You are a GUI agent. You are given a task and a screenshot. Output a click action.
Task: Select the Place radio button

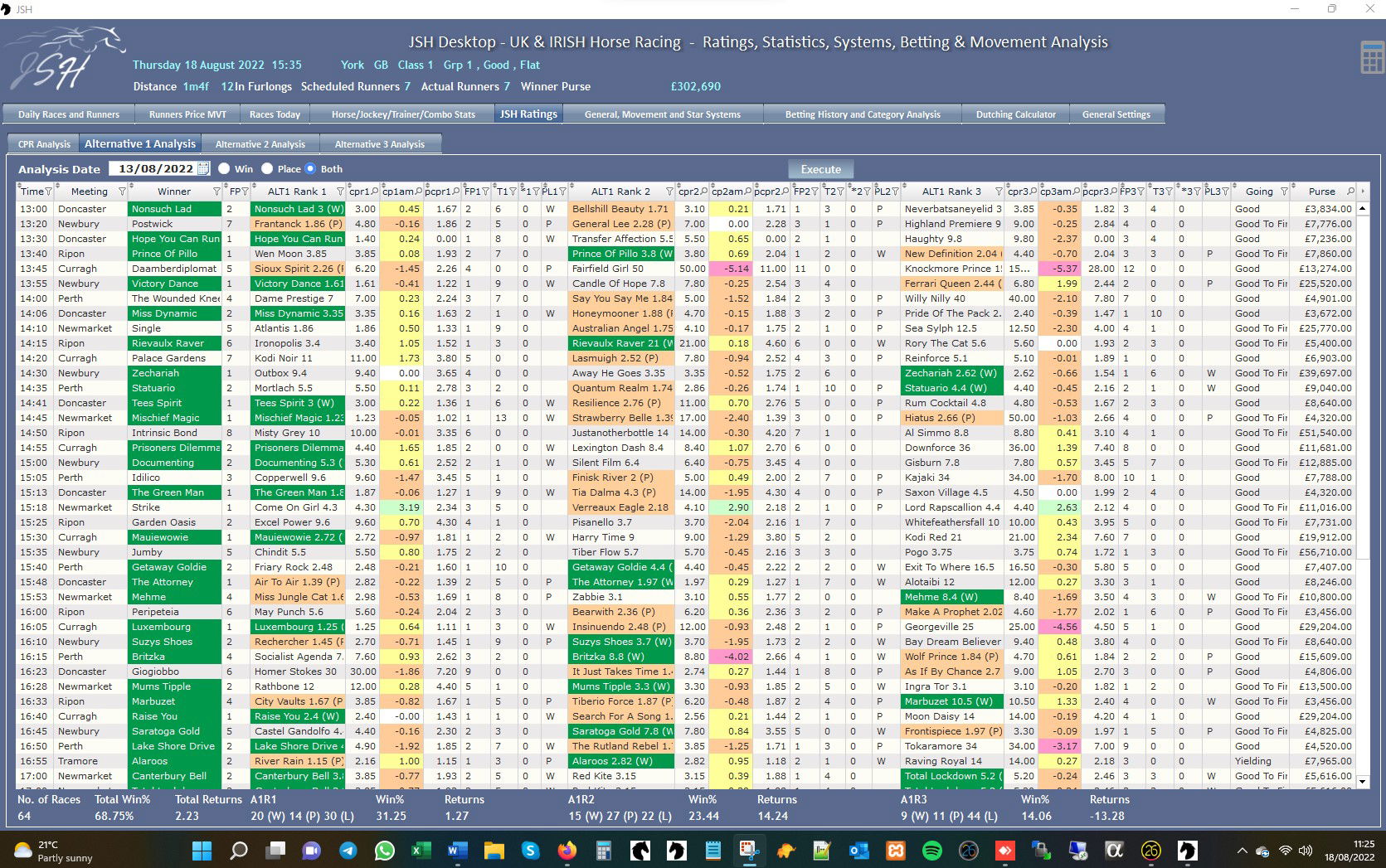coord(267,168)
